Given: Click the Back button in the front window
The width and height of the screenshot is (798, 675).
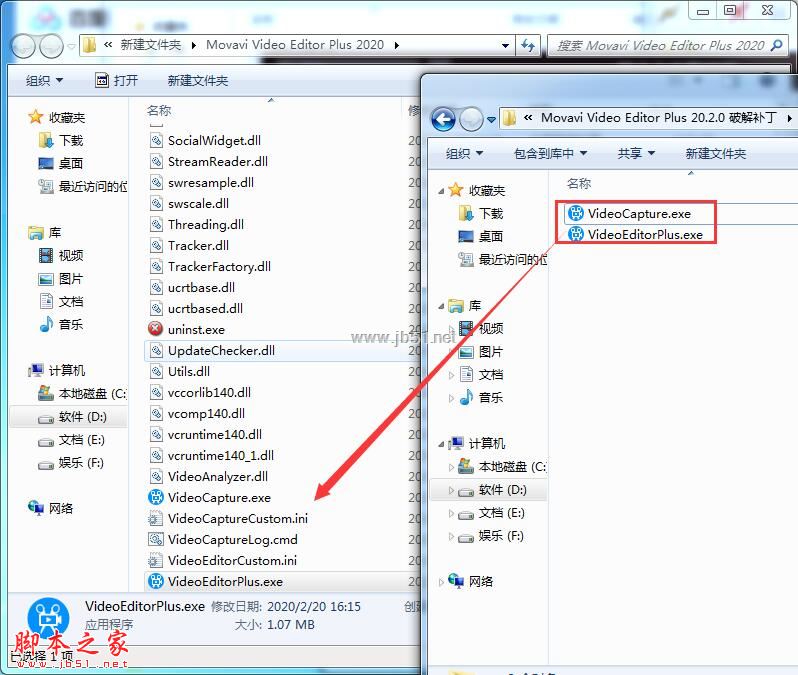Looking at the screenshot, I should 443,120.
